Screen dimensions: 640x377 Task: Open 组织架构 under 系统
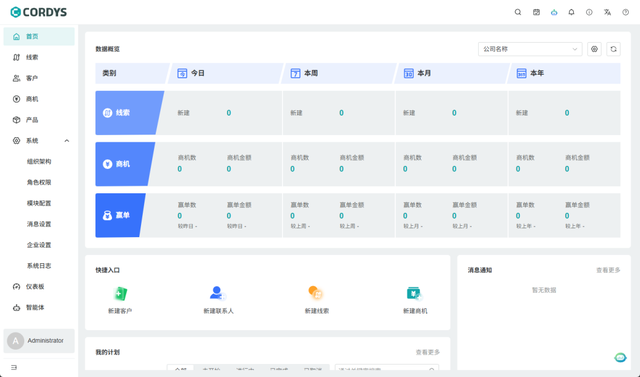pyautogui.click(x=39, y=162)
